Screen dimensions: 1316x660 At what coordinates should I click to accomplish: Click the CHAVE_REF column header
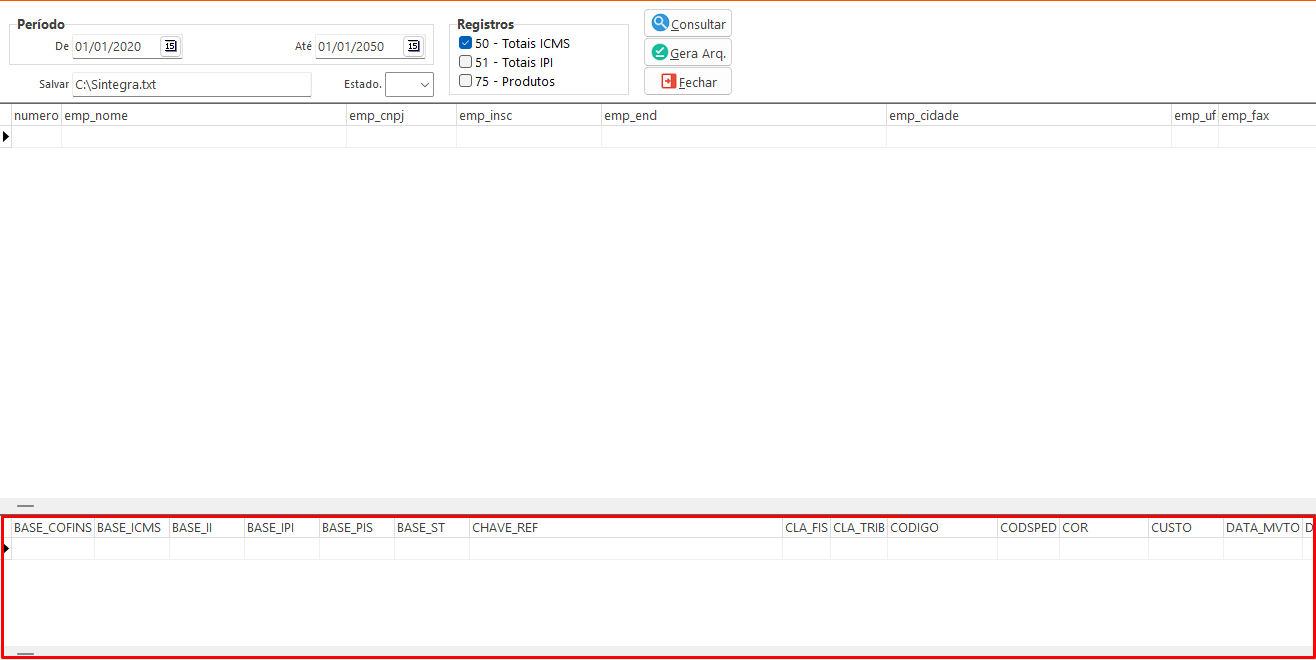[x=625, y=527]
